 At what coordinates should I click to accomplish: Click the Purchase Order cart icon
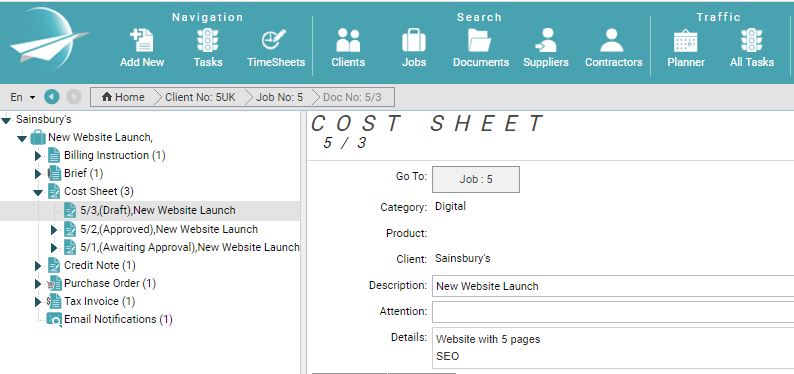[x=54, y=283]
